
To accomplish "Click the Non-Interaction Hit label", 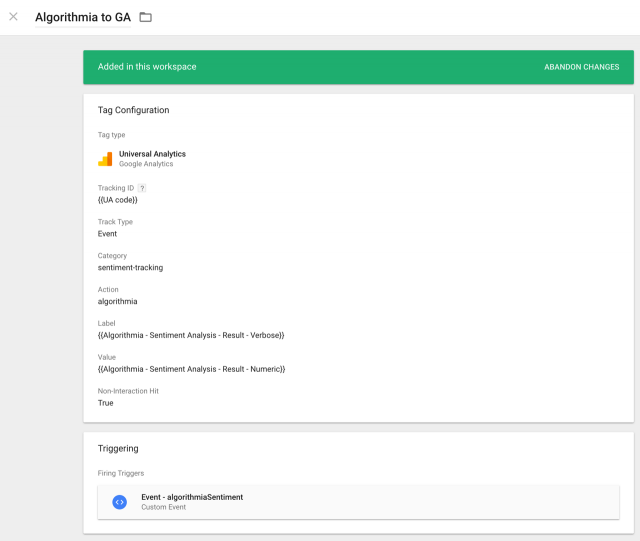I will 128,391.
